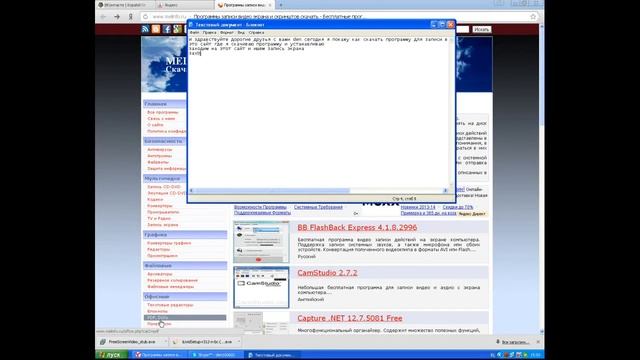Open second downloaded setup exe in download bar
This screenshot has height=360, width=640.
tap(203, 342)
